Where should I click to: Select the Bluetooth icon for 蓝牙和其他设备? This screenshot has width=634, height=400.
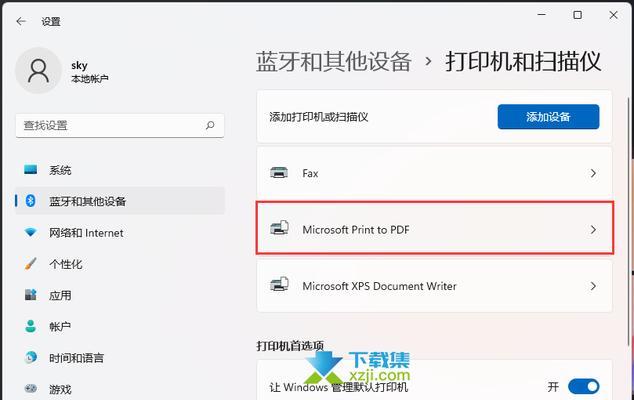(31, 201)
